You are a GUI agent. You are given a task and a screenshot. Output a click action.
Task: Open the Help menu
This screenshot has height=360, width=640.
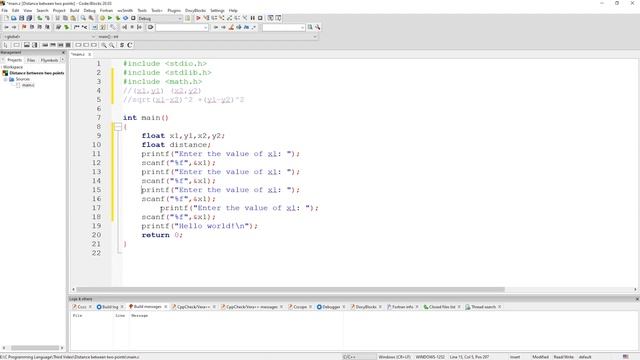coord(233,10)
